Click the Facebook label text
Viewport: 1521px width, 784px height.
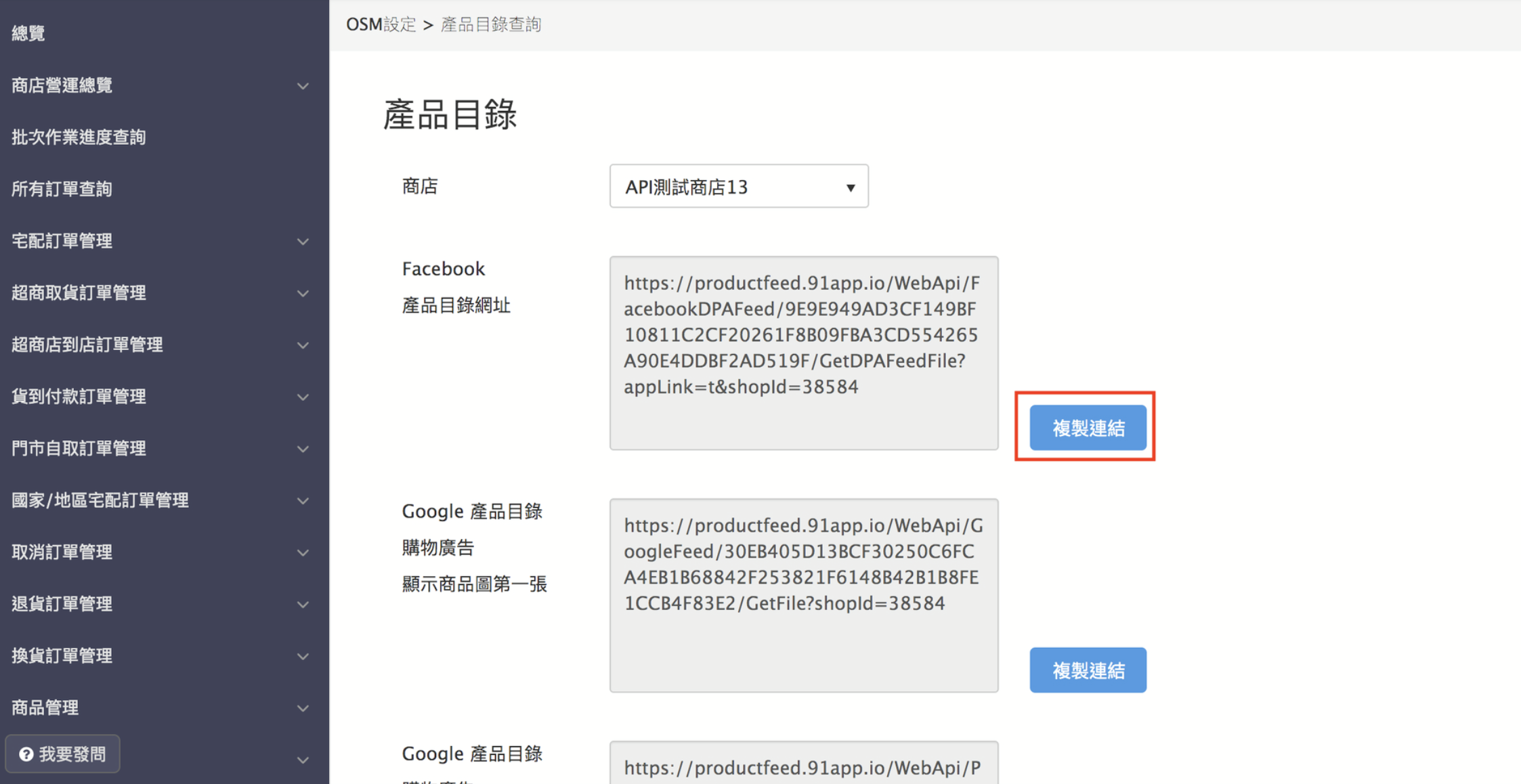(x=444, y=269)
